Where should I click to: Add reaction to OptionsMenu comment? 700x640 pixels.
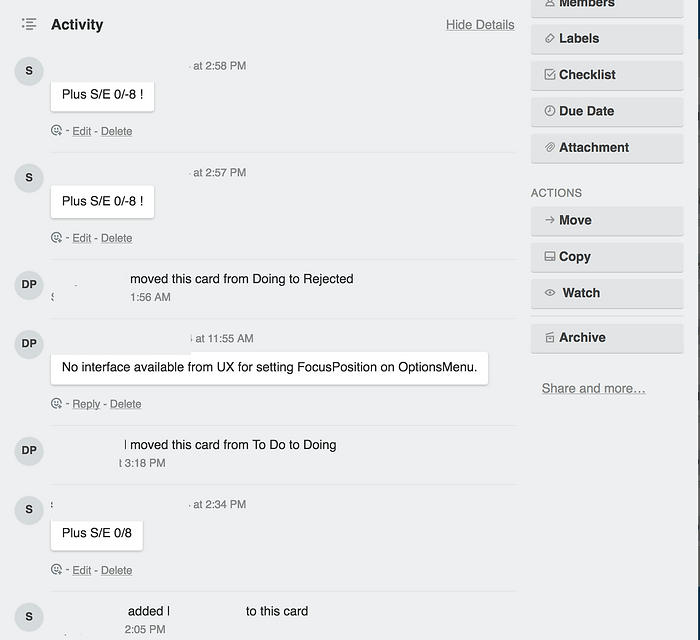[x=57, y=404]
